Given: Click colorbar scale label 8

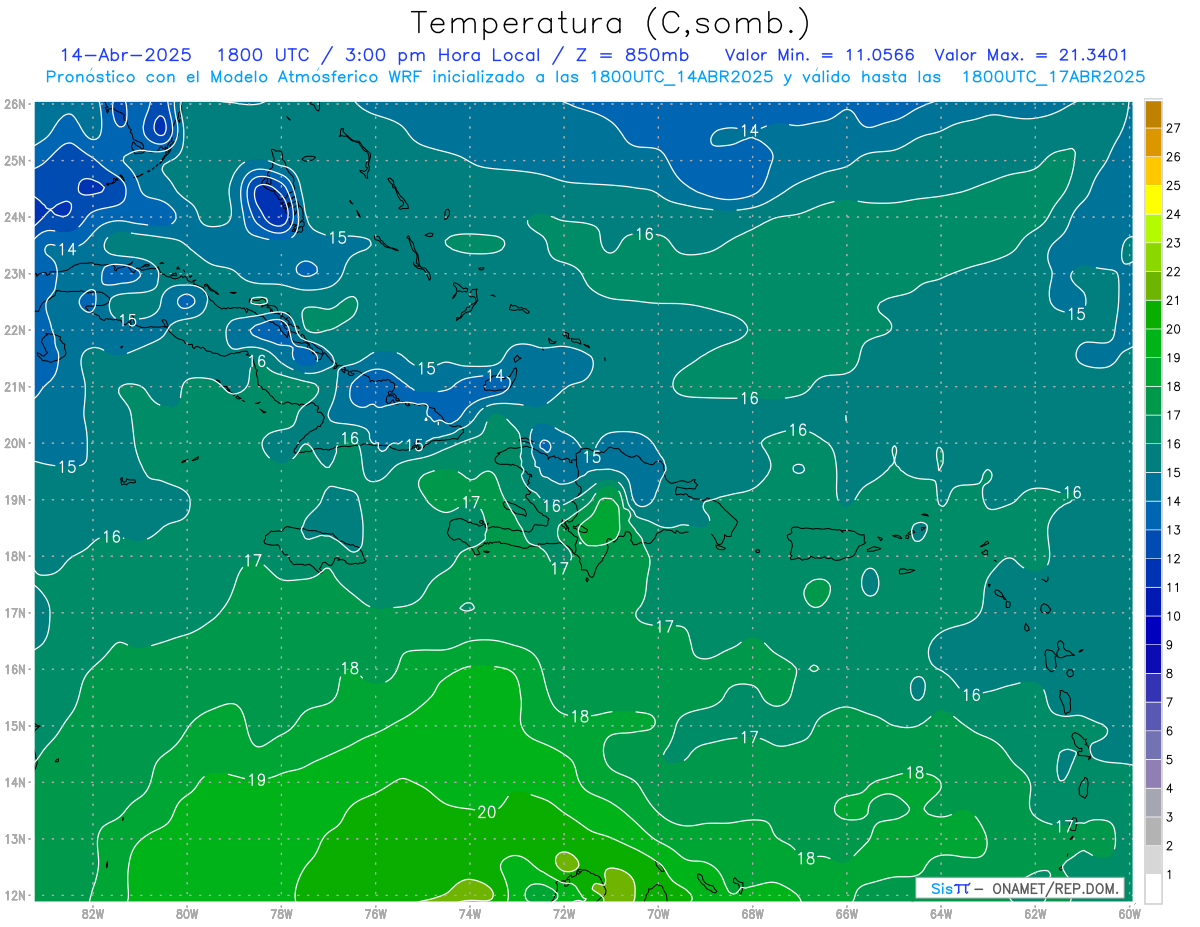Looking at the screenshot, I should coord(1170,674).
